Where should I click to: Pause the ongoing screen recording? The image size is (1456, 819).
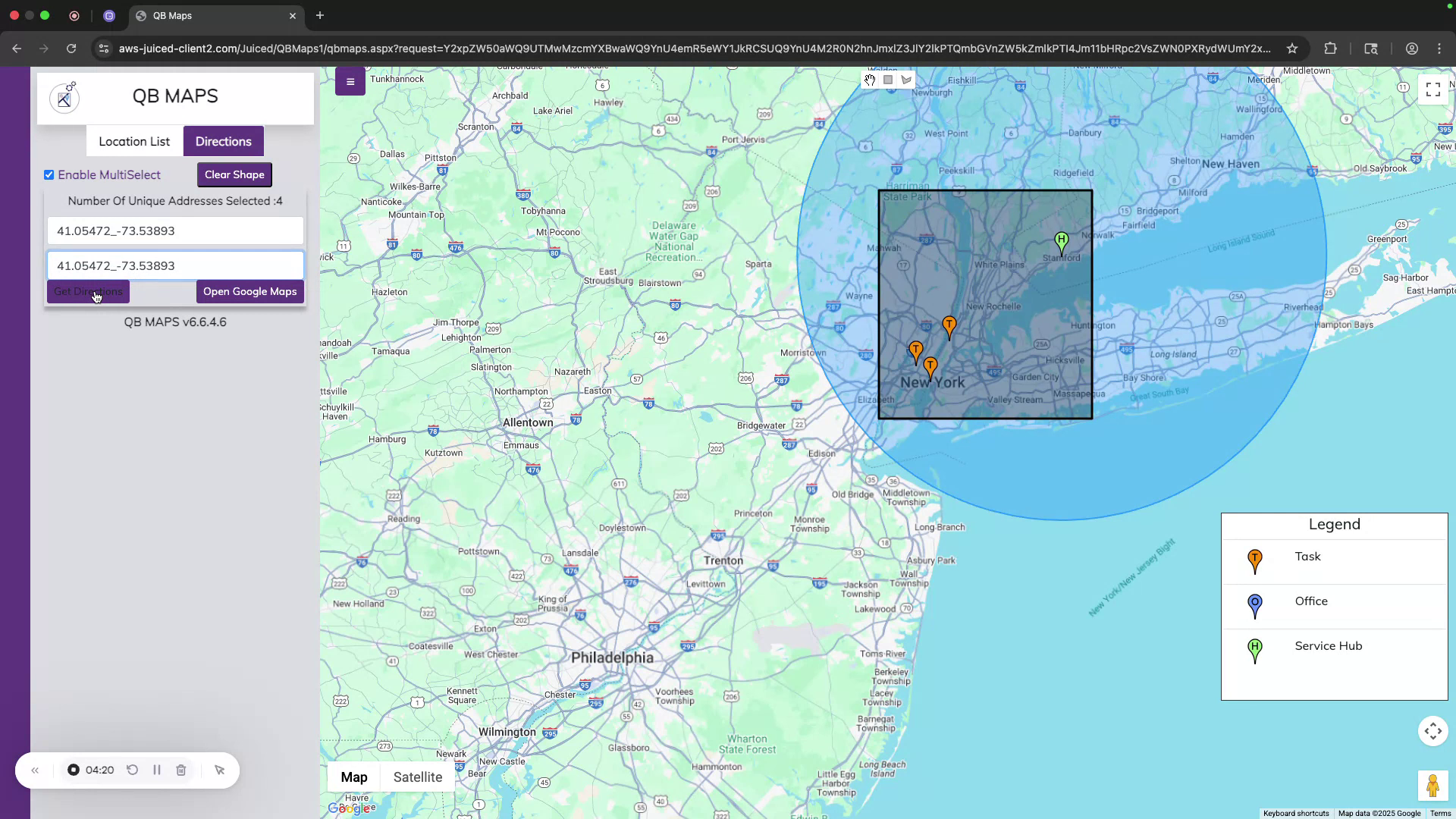[x=157, y=770]
